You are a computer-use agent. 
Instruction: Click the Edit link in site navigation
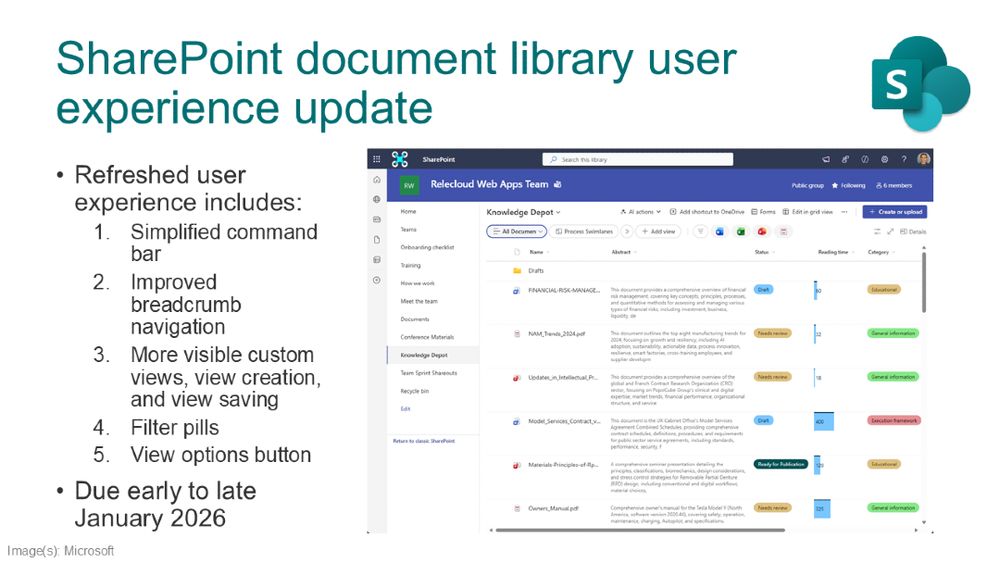(x=405, y=409)
